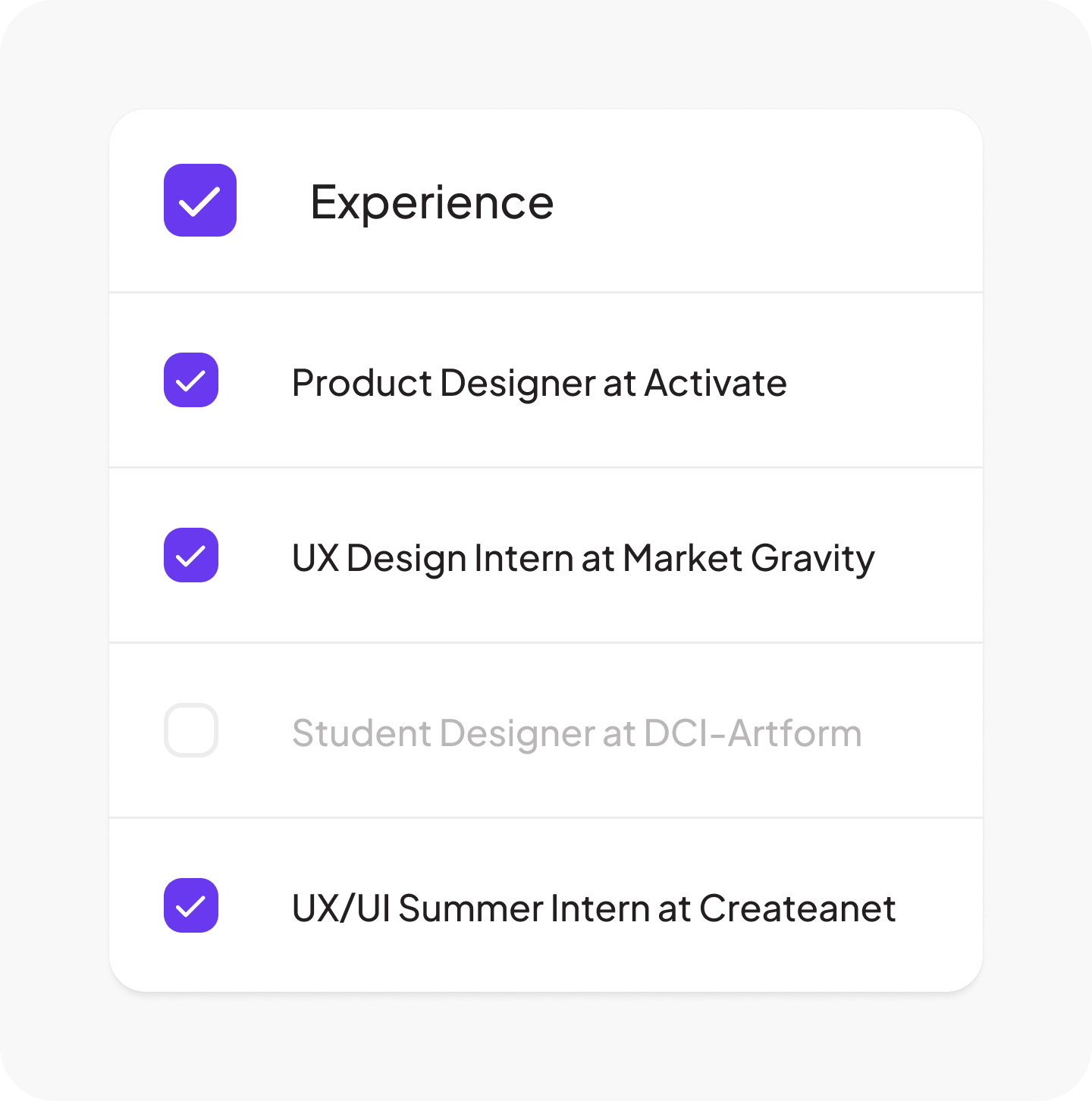1092x1101 pixels.
Task: Uncheck the Experience master checkbox
Action: coord(200,200)
